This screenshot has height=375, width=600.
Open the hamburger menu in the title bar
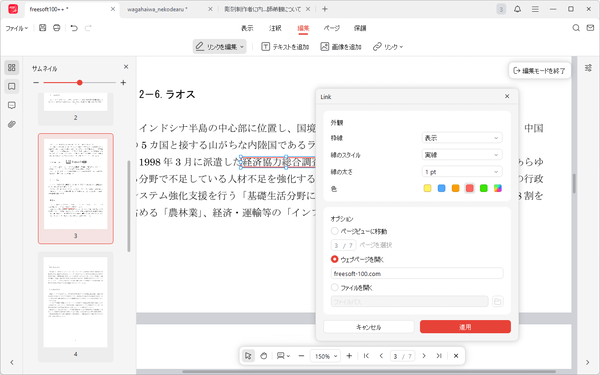click(x=535, y=9)
